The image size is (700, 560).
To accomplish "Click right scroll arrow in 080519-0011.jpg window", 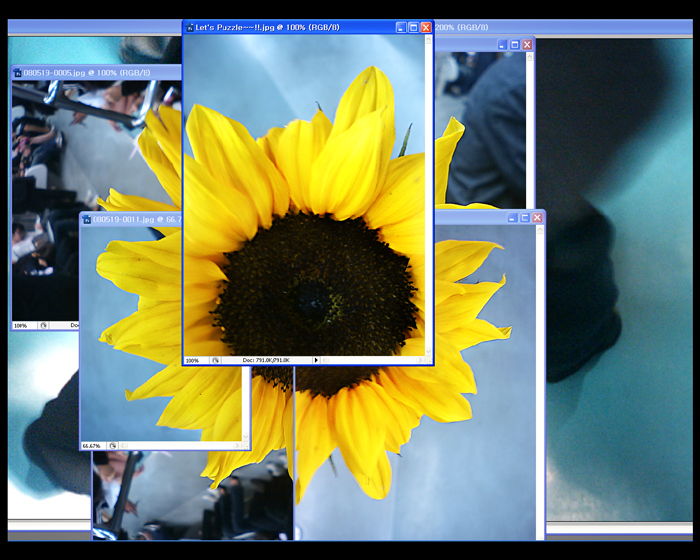I will coord(237,445).
